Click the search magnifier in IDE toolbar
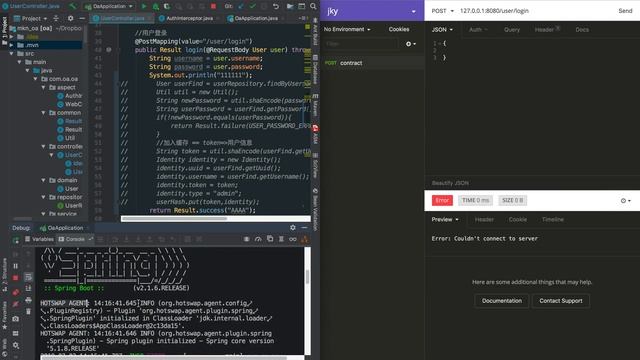The height and width of the screenshot is (360, 640). 313,6
